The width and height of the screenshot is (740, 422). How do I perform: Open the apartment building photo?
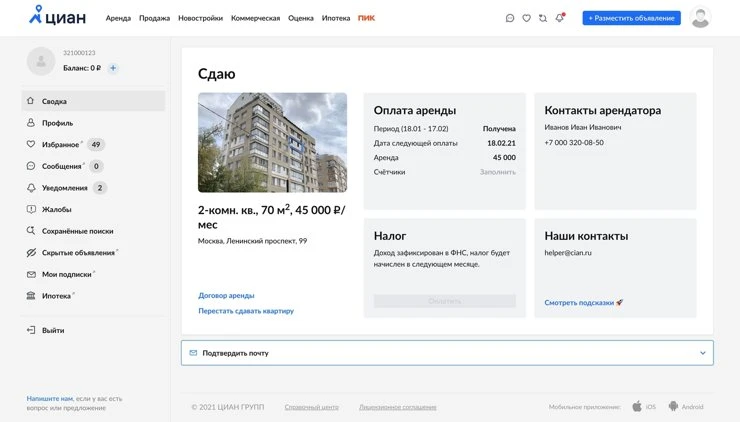[272, 142]
